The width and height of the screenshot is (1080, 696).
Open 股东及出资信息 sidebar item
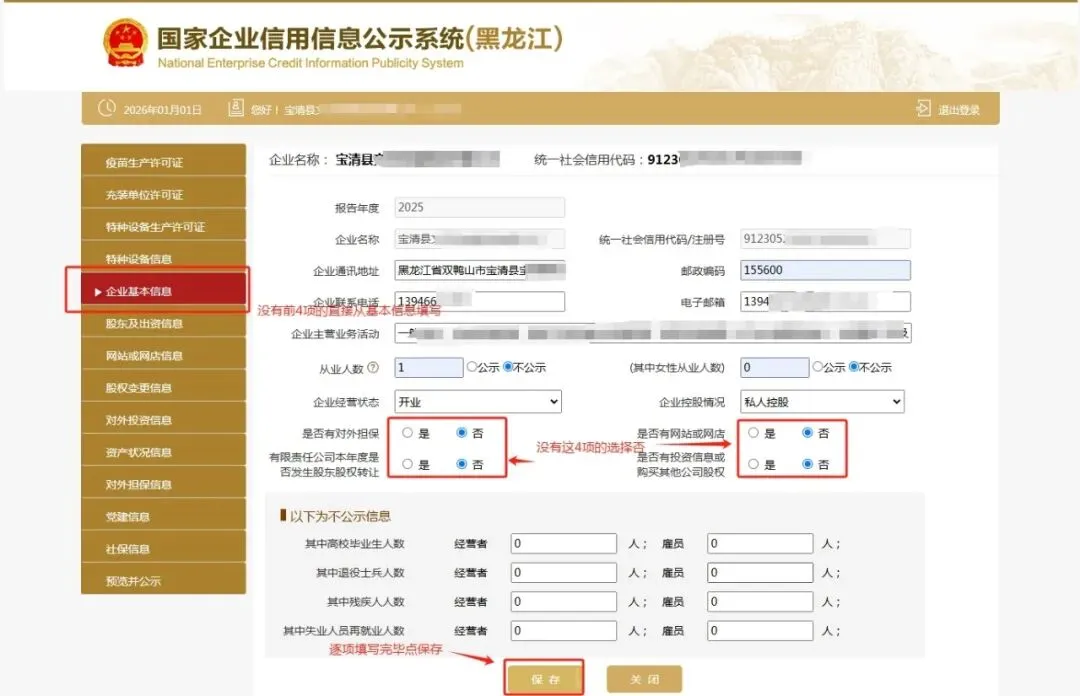click(163, 323)
